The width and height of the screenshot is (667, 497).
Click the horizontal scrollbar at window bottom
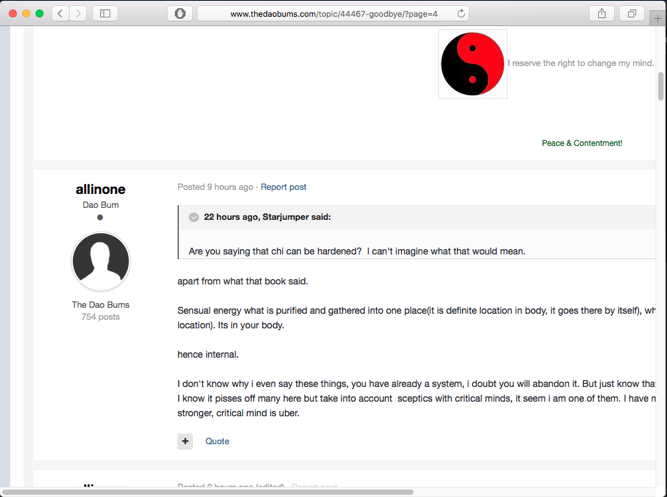[x=208, y=492]
